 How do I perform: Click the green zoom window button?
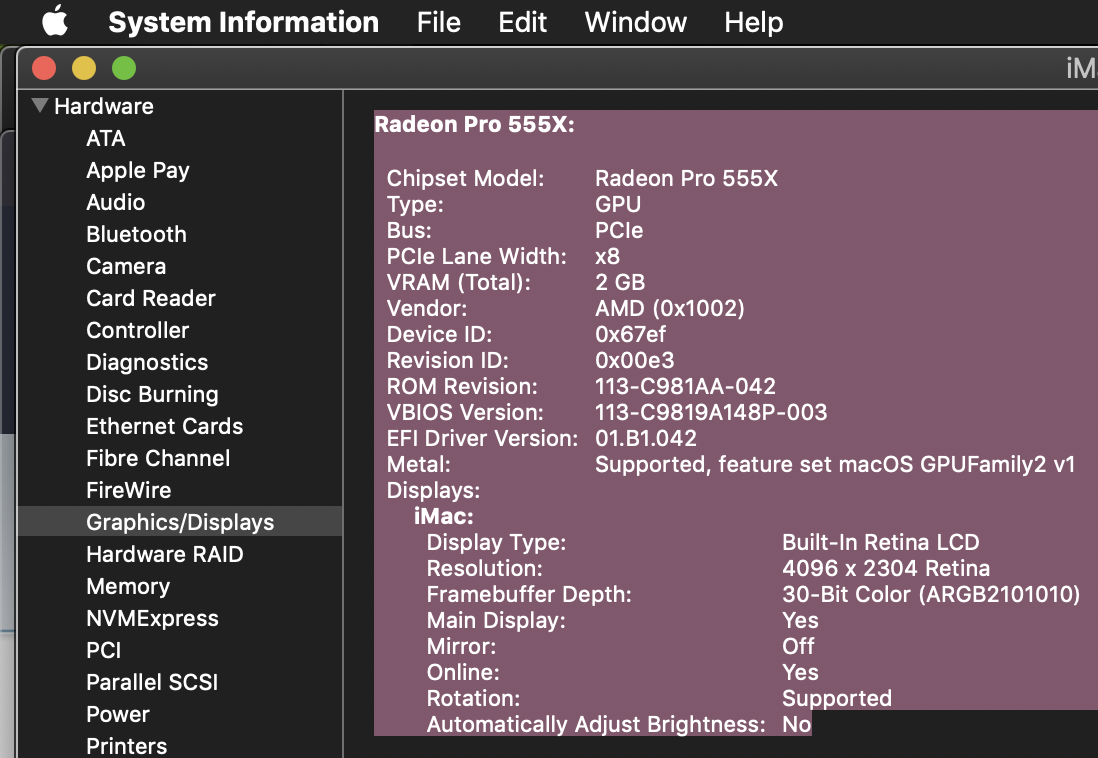point(124,68)
